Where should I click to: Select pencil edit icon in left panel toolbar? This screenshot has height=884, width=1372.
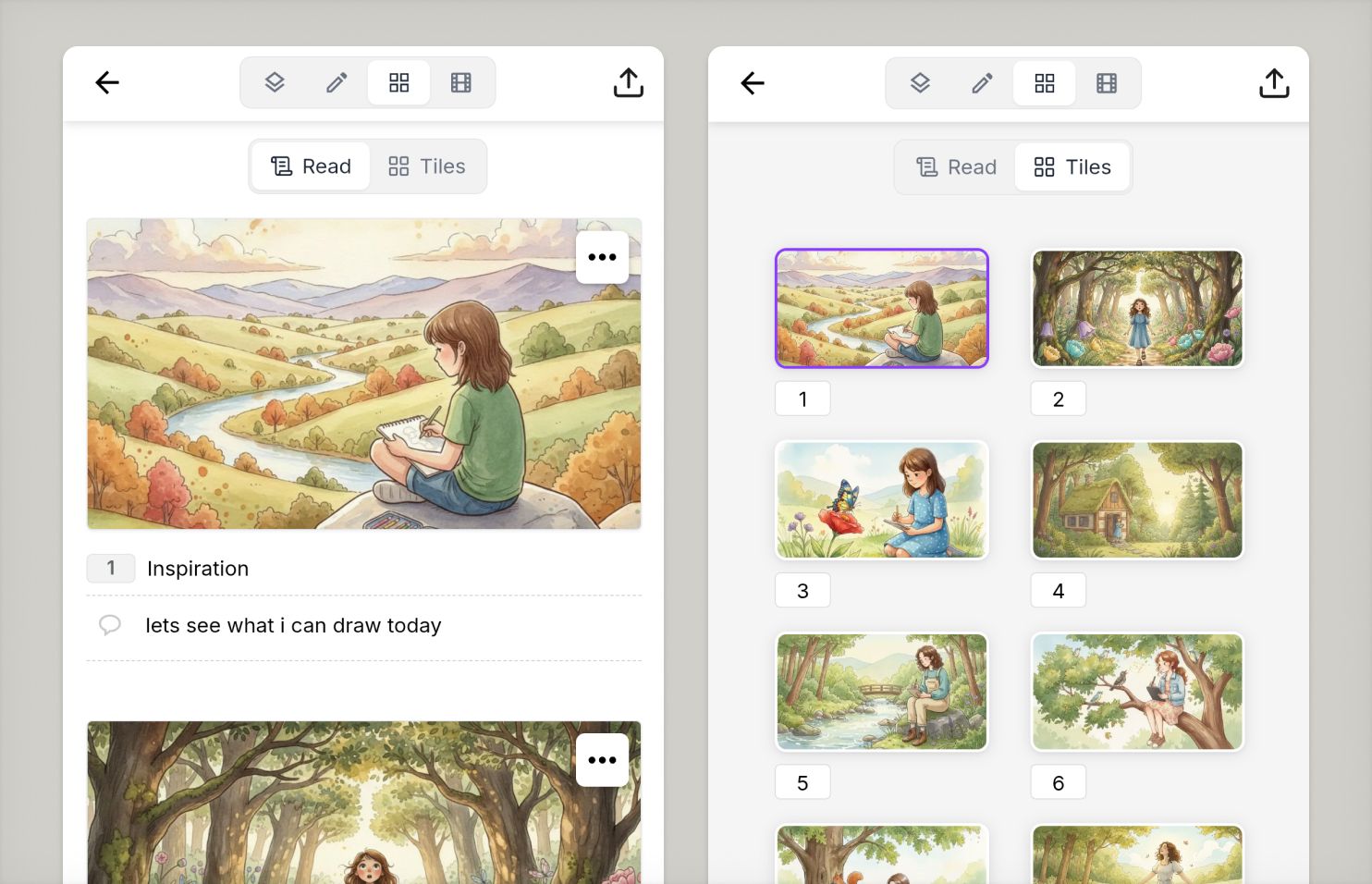(337, 82)
